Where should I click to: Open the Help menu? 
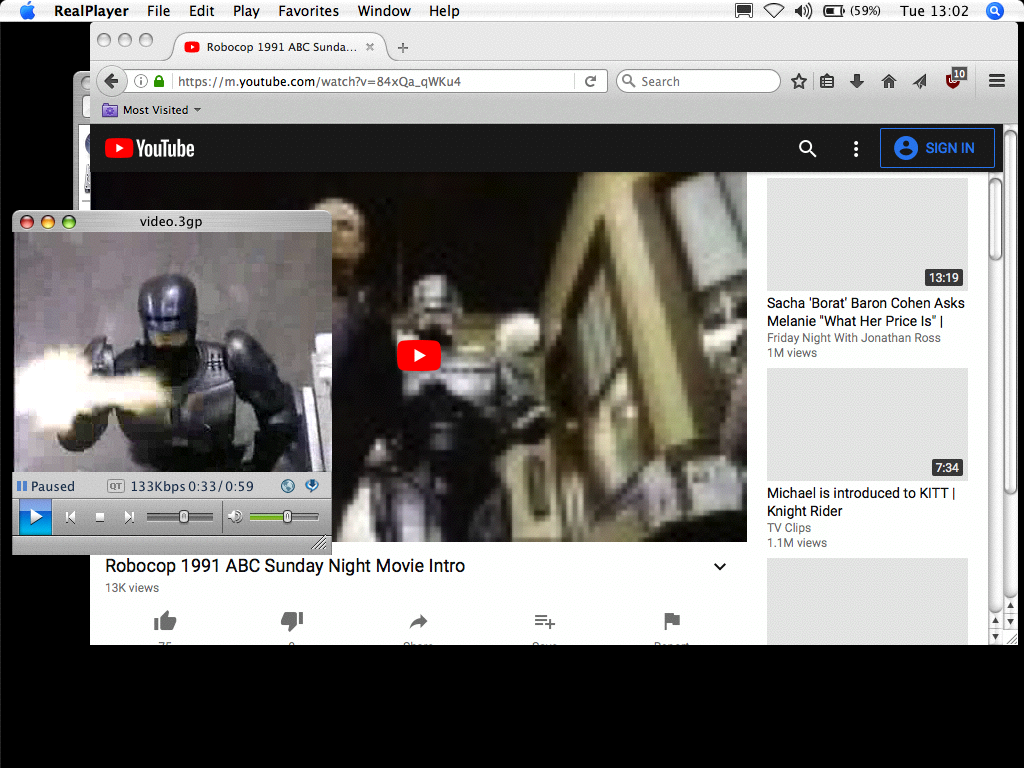[444, 10]
